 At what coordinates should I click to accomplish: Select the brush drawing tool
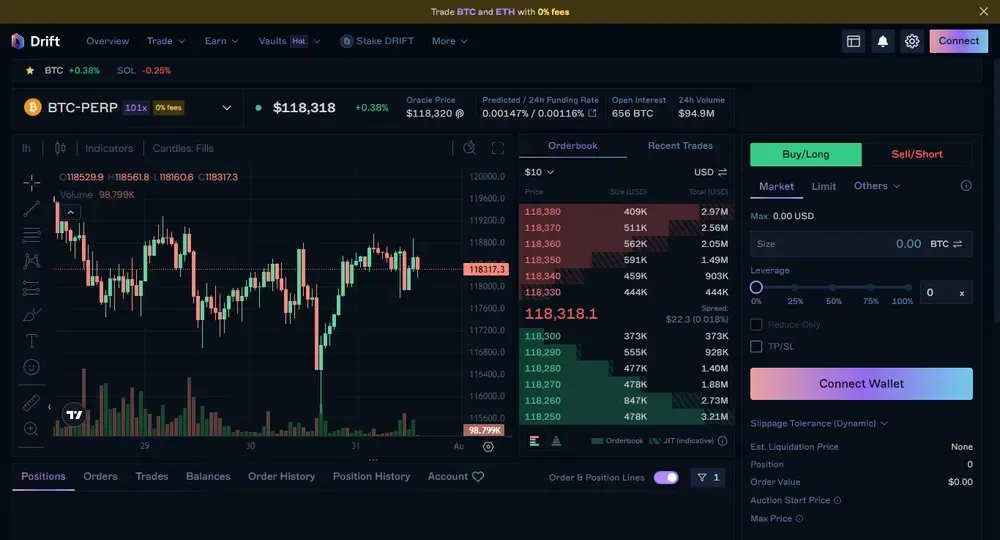[31, 315]
